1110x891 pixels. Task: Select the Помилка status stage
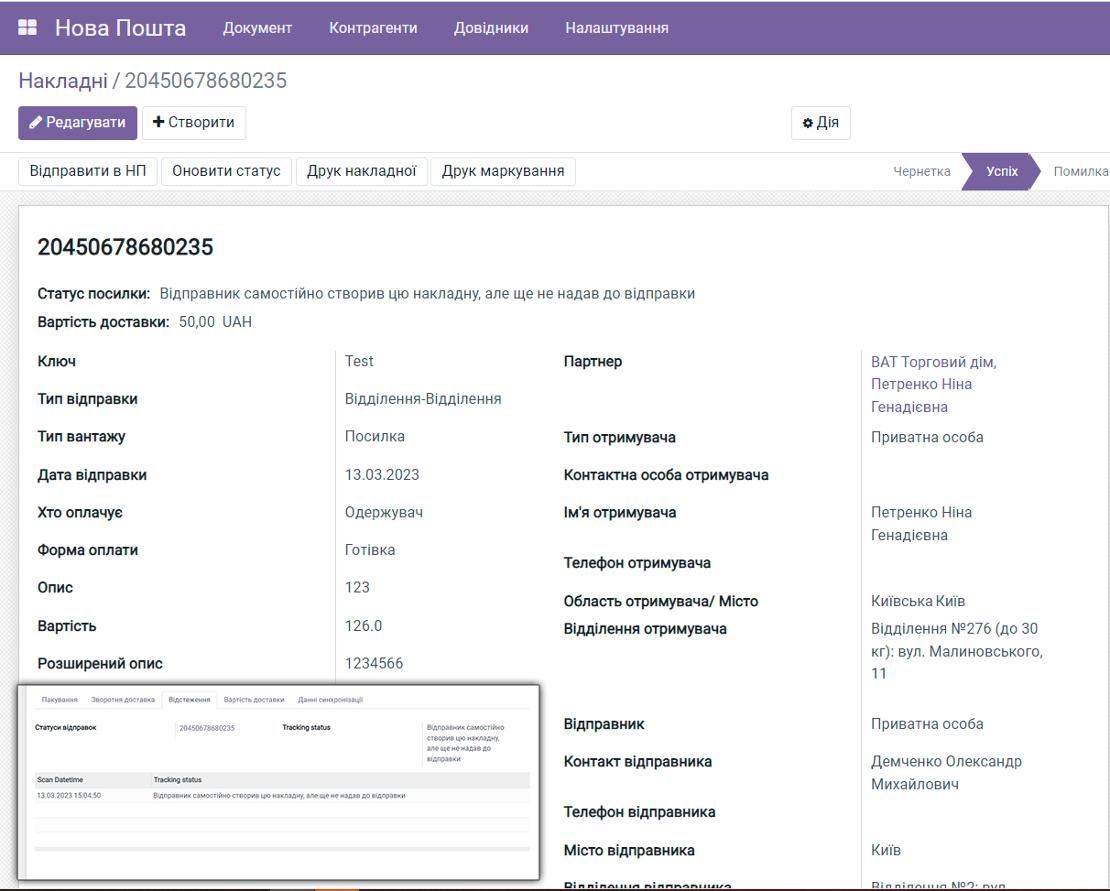click(1080, 171)
